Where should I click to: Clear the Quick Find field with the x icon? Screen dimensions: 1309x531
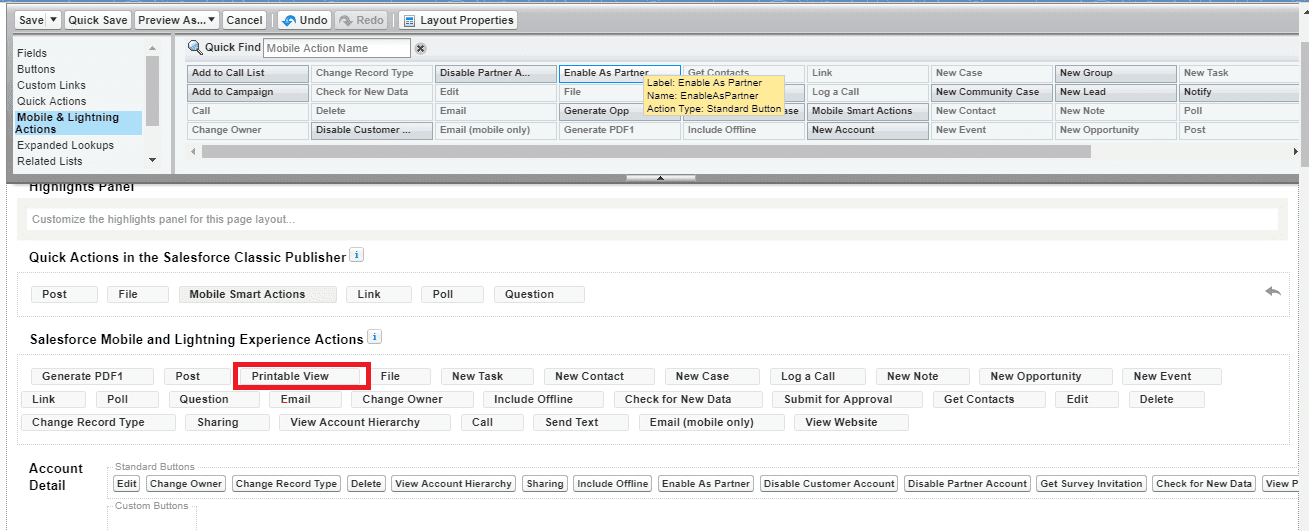(x=420, y=48)
